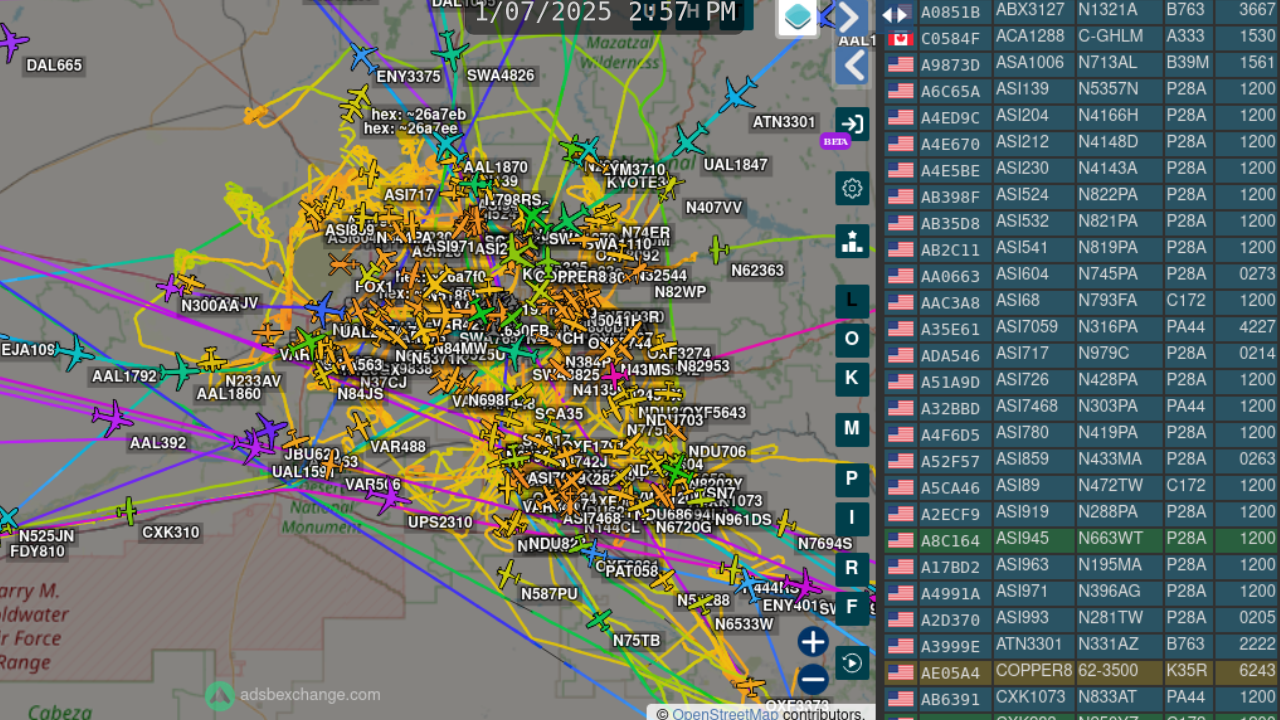Viewport: 1280px width, 720px height.
Task: Click registration N4148D in the table
Action: click(1107, 142)
